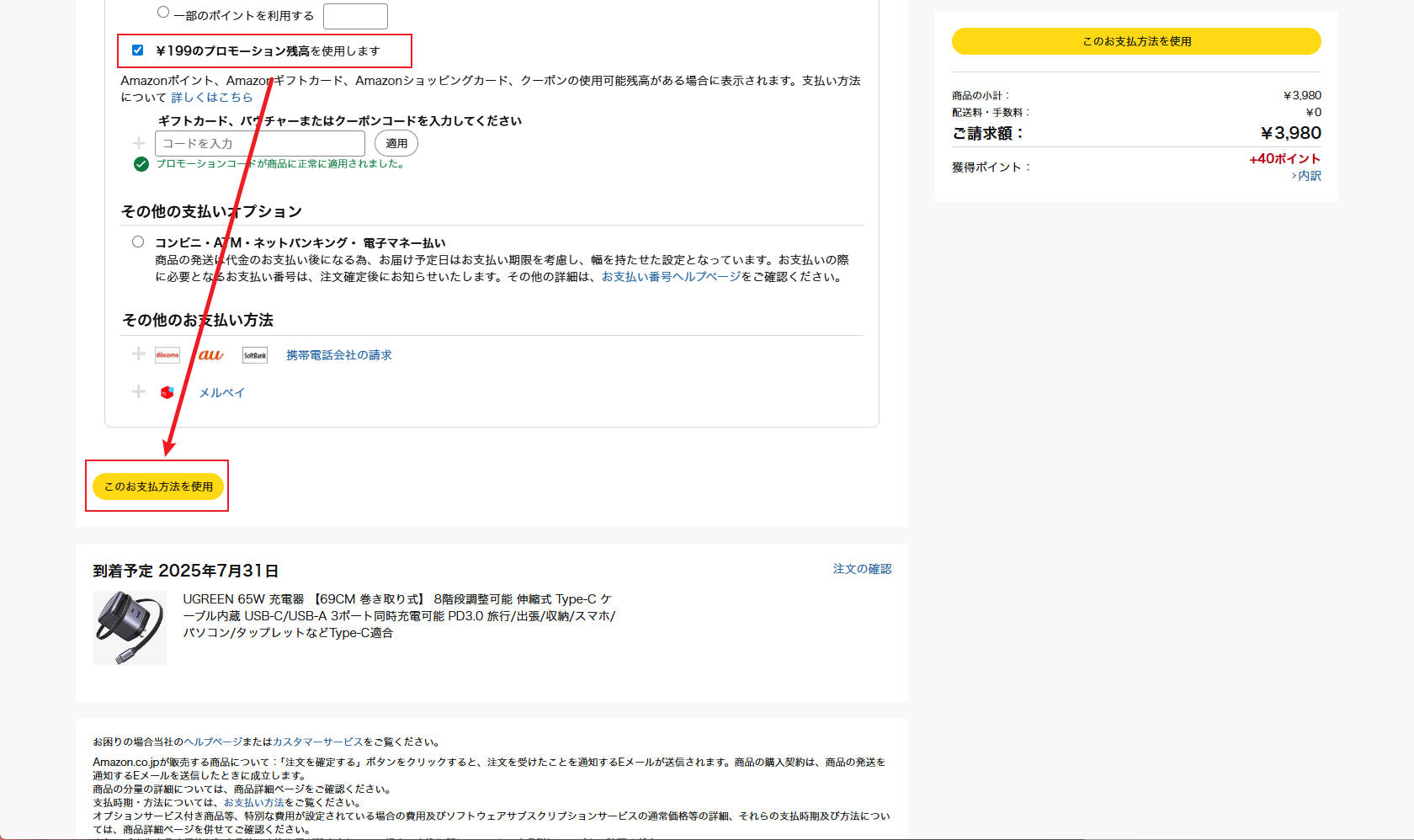Open the メルペイ payment link
The image size is (1414, 840).
click(221, 393)
